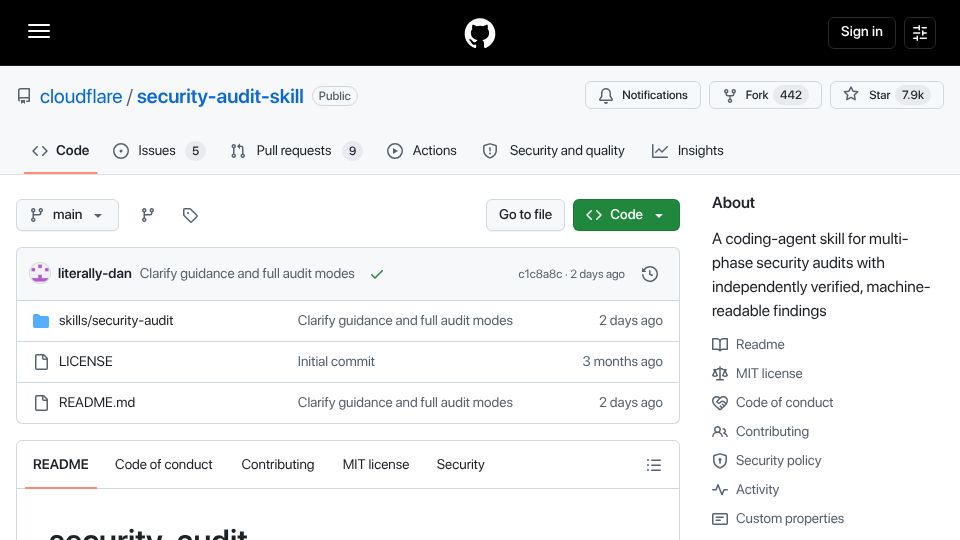Viewport: 960px width, 540px height.
Task: Open commit message in README.md row
Action: [x=405, y=402]
